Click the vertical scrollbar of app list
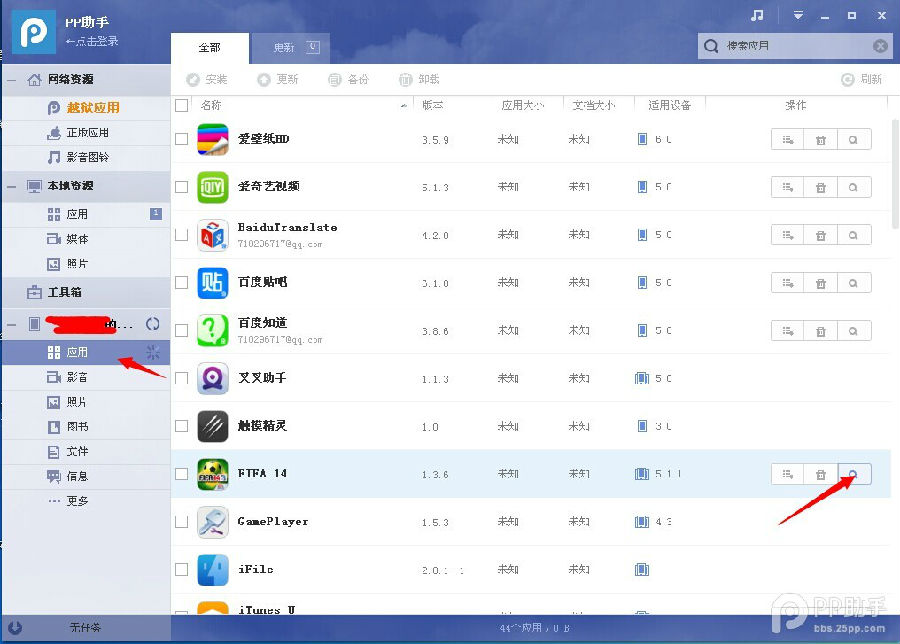This screenshot has width=900, height=644. click(x=895, y=172)
